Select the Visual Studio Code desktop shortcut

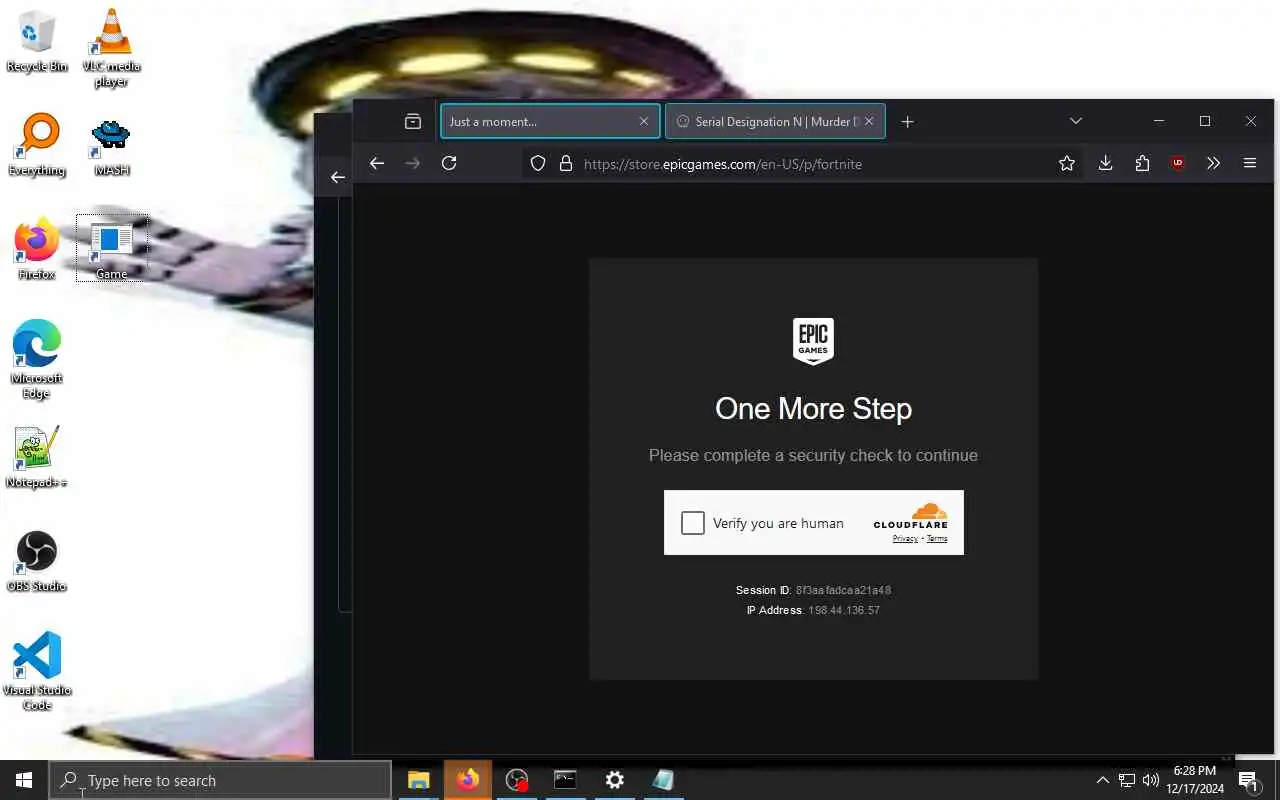[37, 671]
